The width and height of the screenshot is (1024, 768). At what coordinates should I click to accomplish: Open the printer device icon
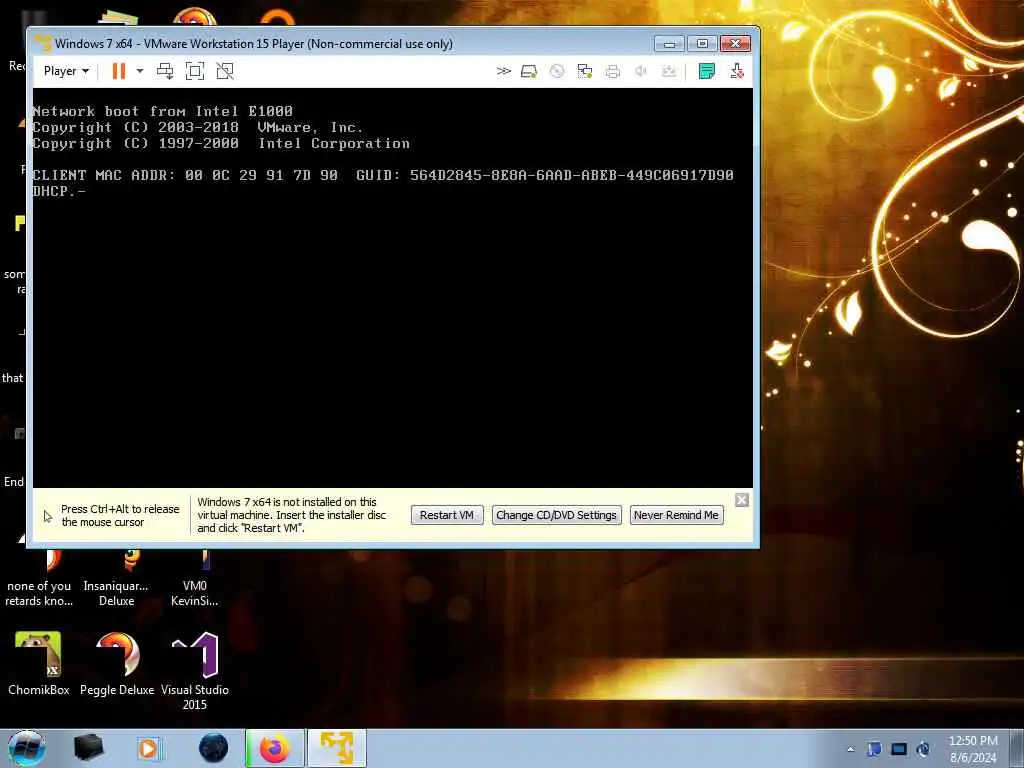613,71
